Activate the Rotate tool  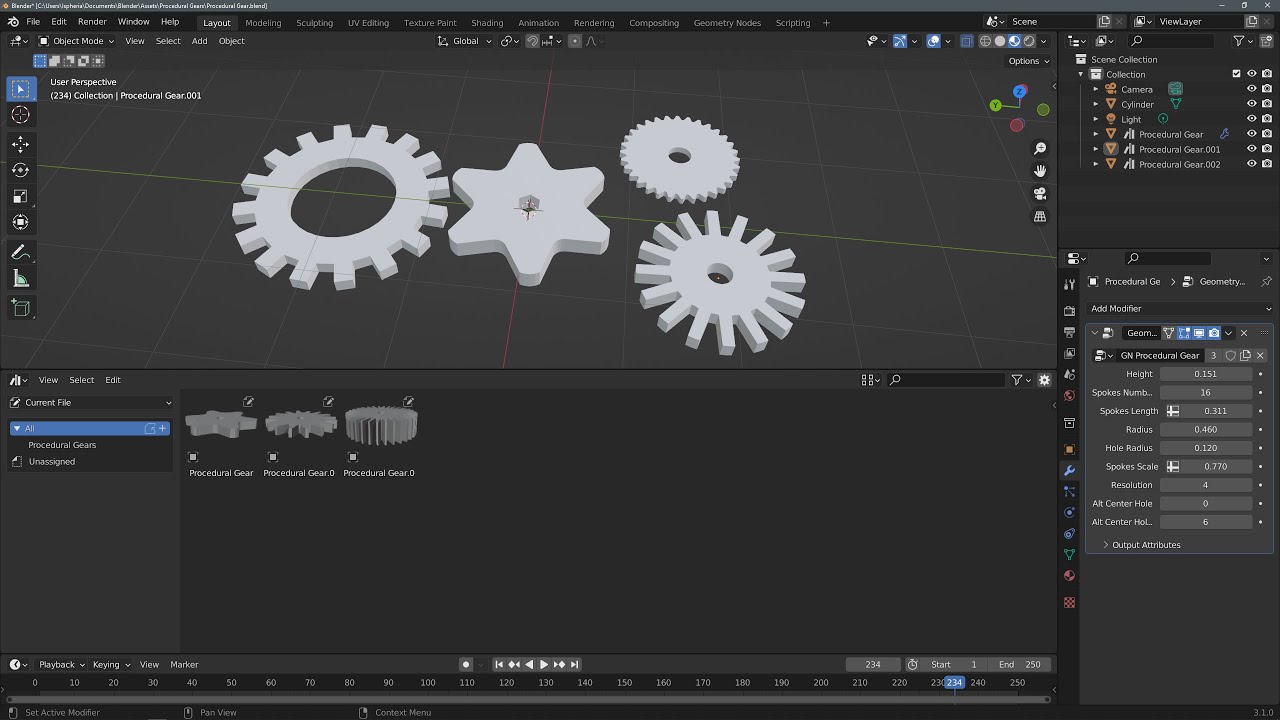click(21, 170)
